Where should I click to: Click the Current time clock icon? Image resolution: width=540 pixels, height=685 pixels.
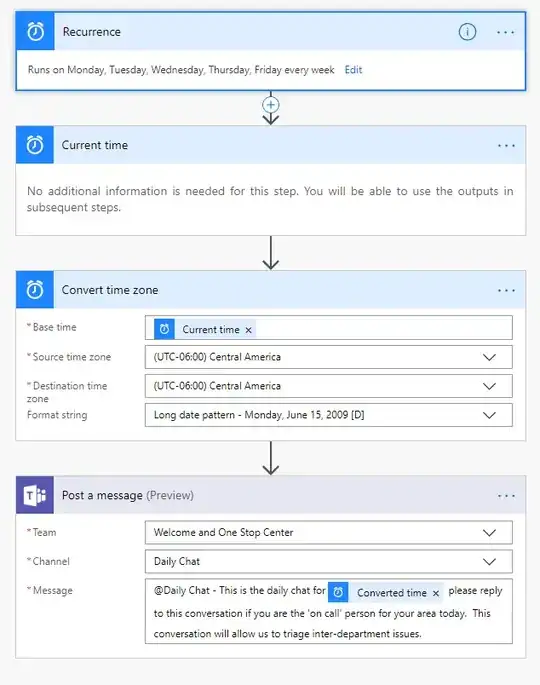35,145
